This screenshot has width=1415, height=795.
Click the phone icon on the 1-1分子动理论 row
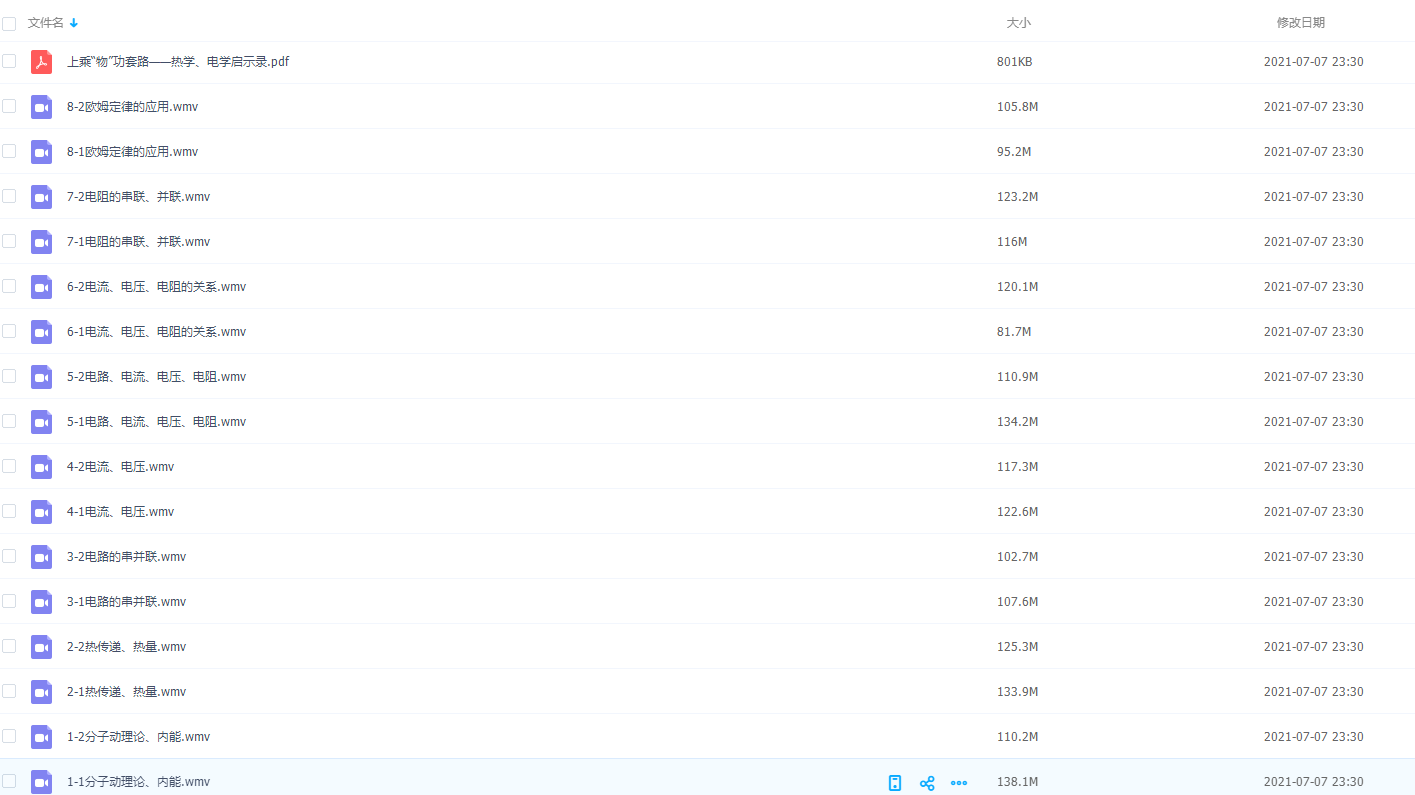pos(895,783)
